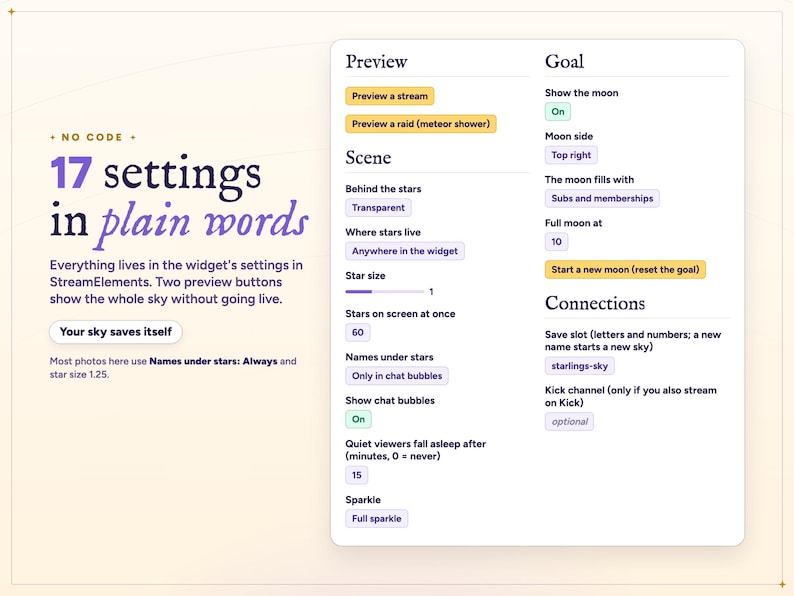Click the Star size value 1
The image size is (794, 596).
click(431, 292)
